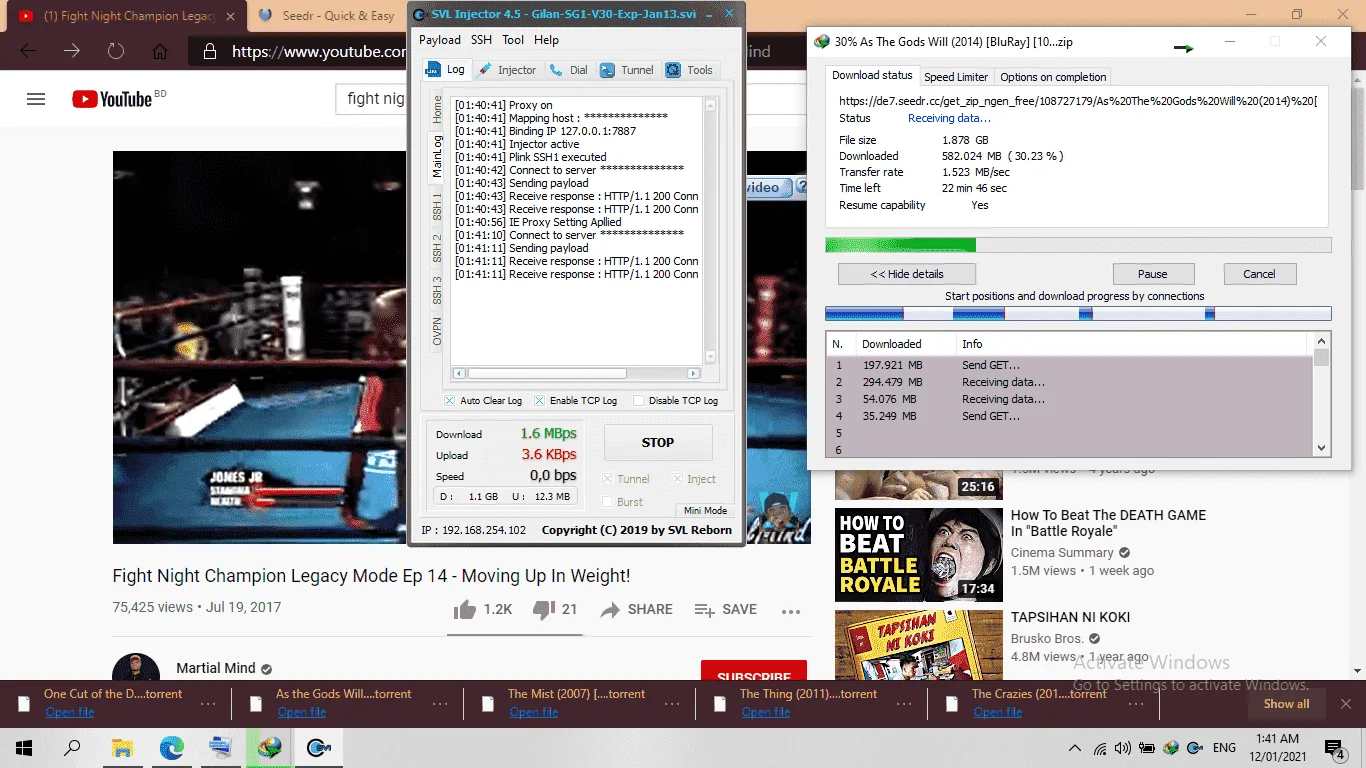Viewport: 1366px width, 768px height.
Task: Switch to Speed Limiter tab in IDM
Action: click(x=956, y=77)
